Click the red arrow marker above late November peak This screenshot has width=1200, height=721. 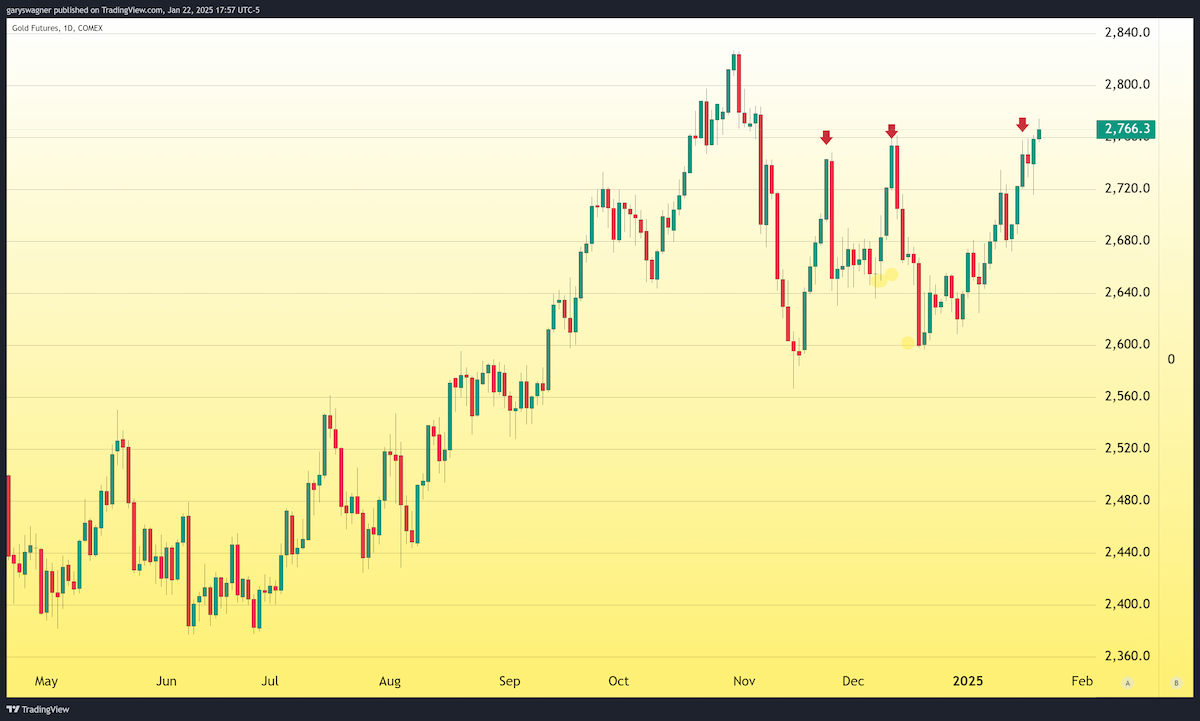coord(826,137)
